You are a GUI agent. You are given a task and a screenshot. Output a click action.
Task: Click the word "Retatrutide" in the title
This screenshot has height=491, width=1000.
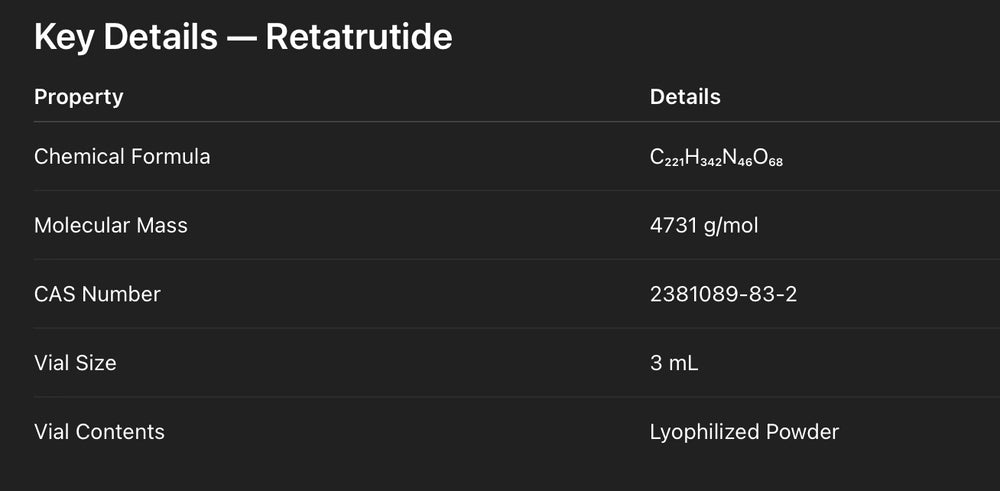[359, 37]
